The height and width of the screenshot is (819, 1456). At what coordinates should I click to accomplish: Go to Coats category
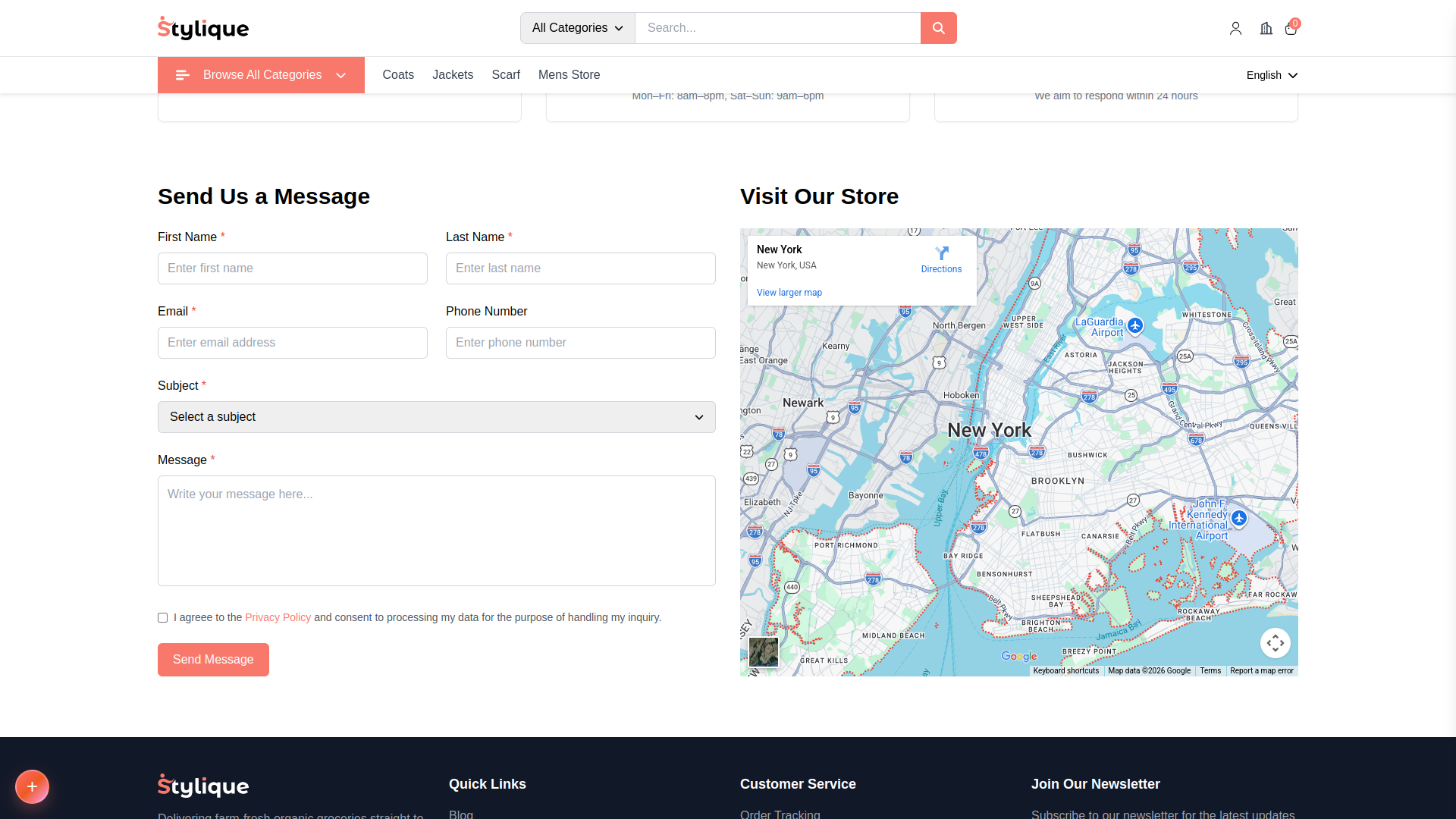click(398, 75)
